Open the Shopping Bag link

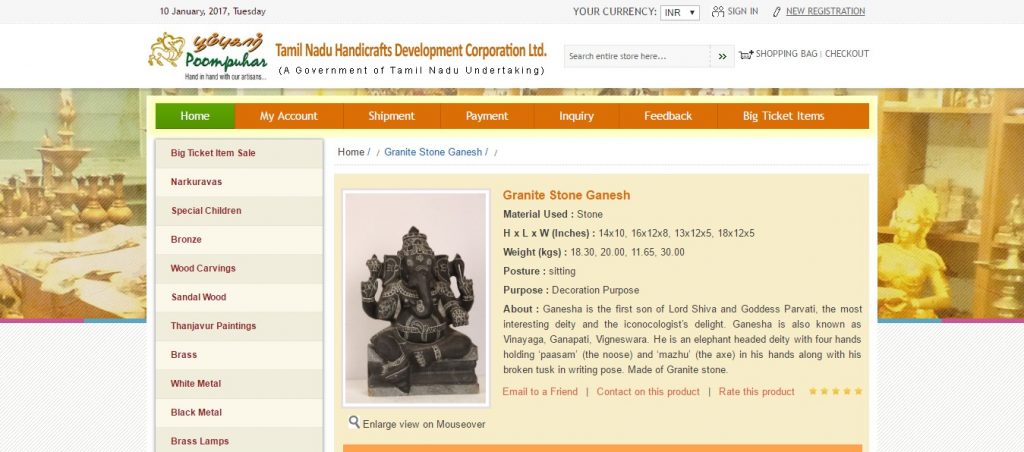pyautogui.click(x=786, y=54)
